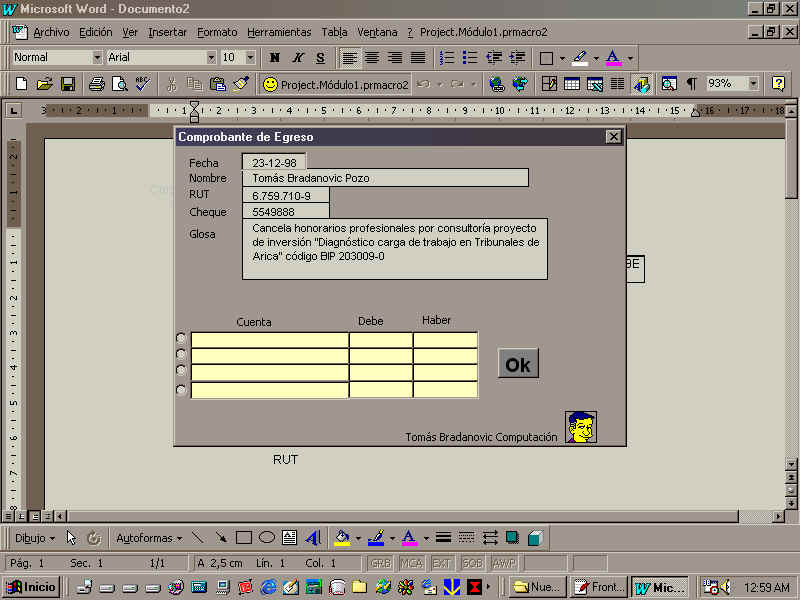Open the Herramientas menu
Image resolution: width=800 pixels, height=600 pixels.
pos(279,32)
